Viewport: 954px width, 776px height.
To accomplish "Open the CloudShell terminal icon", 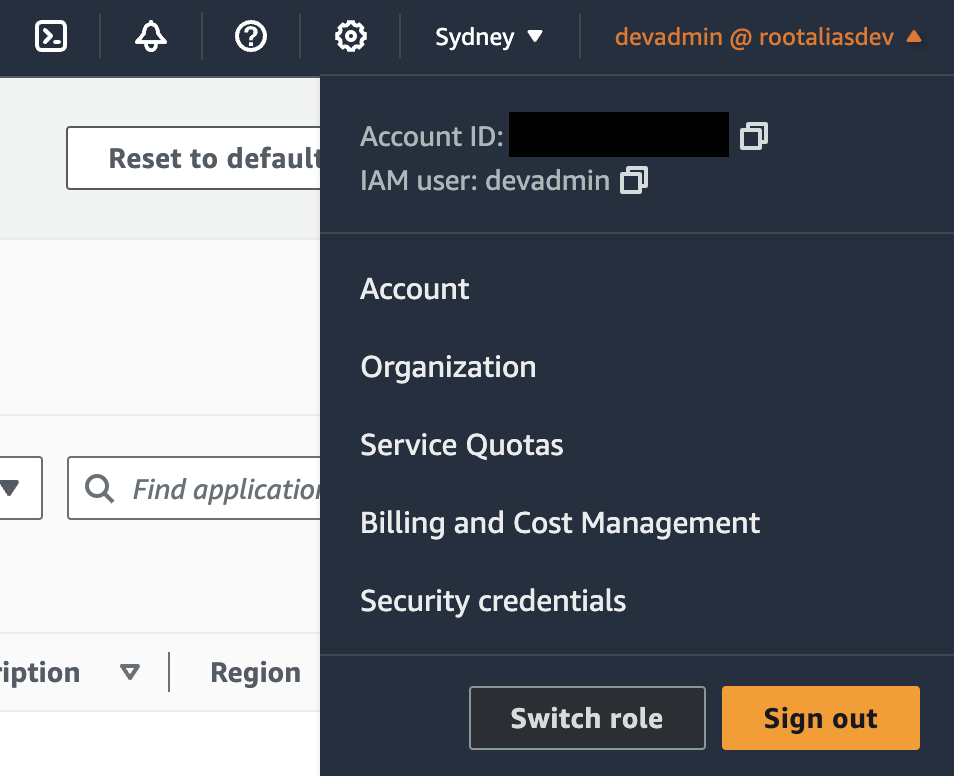I will click(x=51, y=37).
